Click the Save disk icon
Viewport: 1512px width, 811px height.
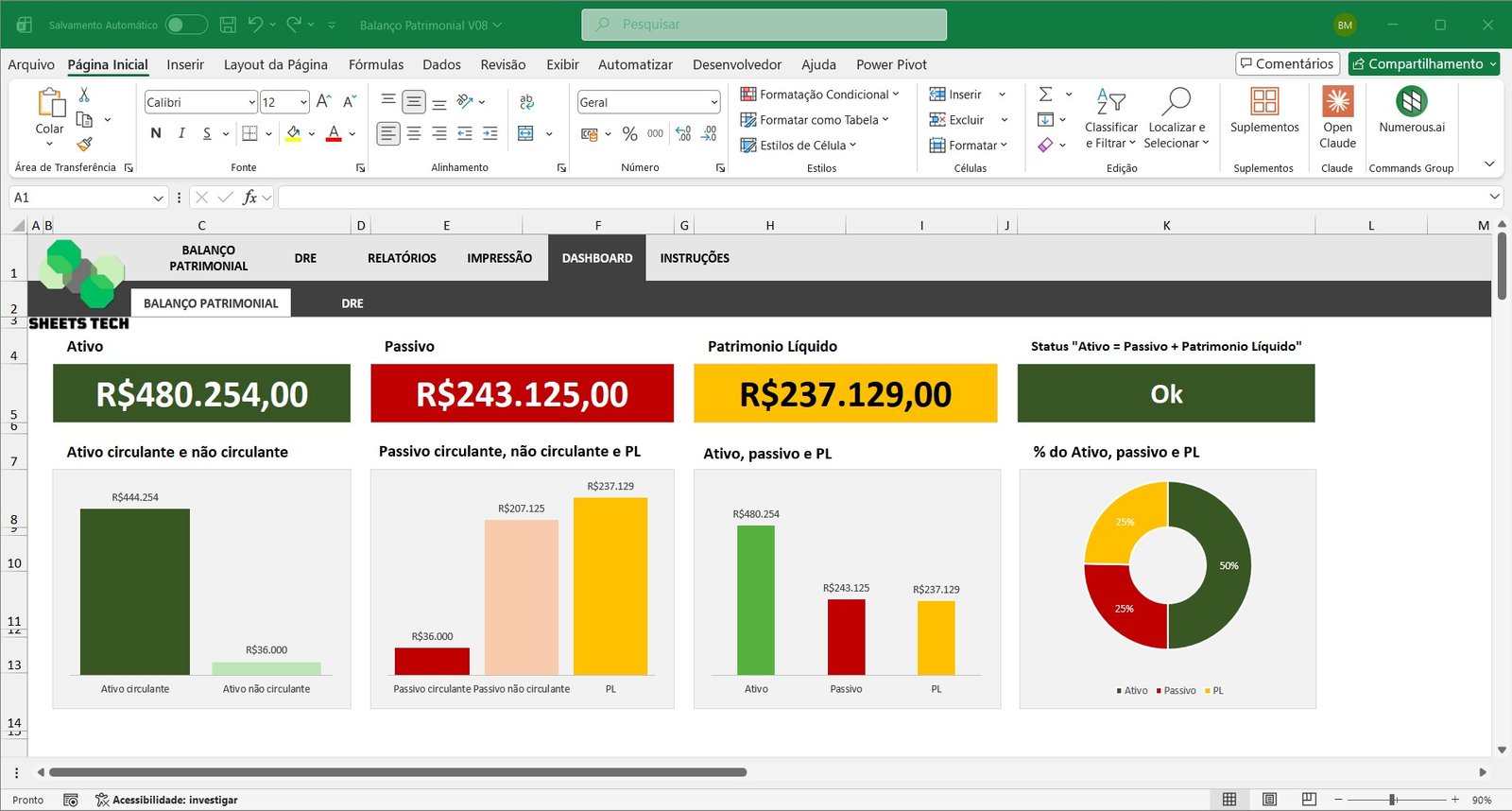(228, 25)
